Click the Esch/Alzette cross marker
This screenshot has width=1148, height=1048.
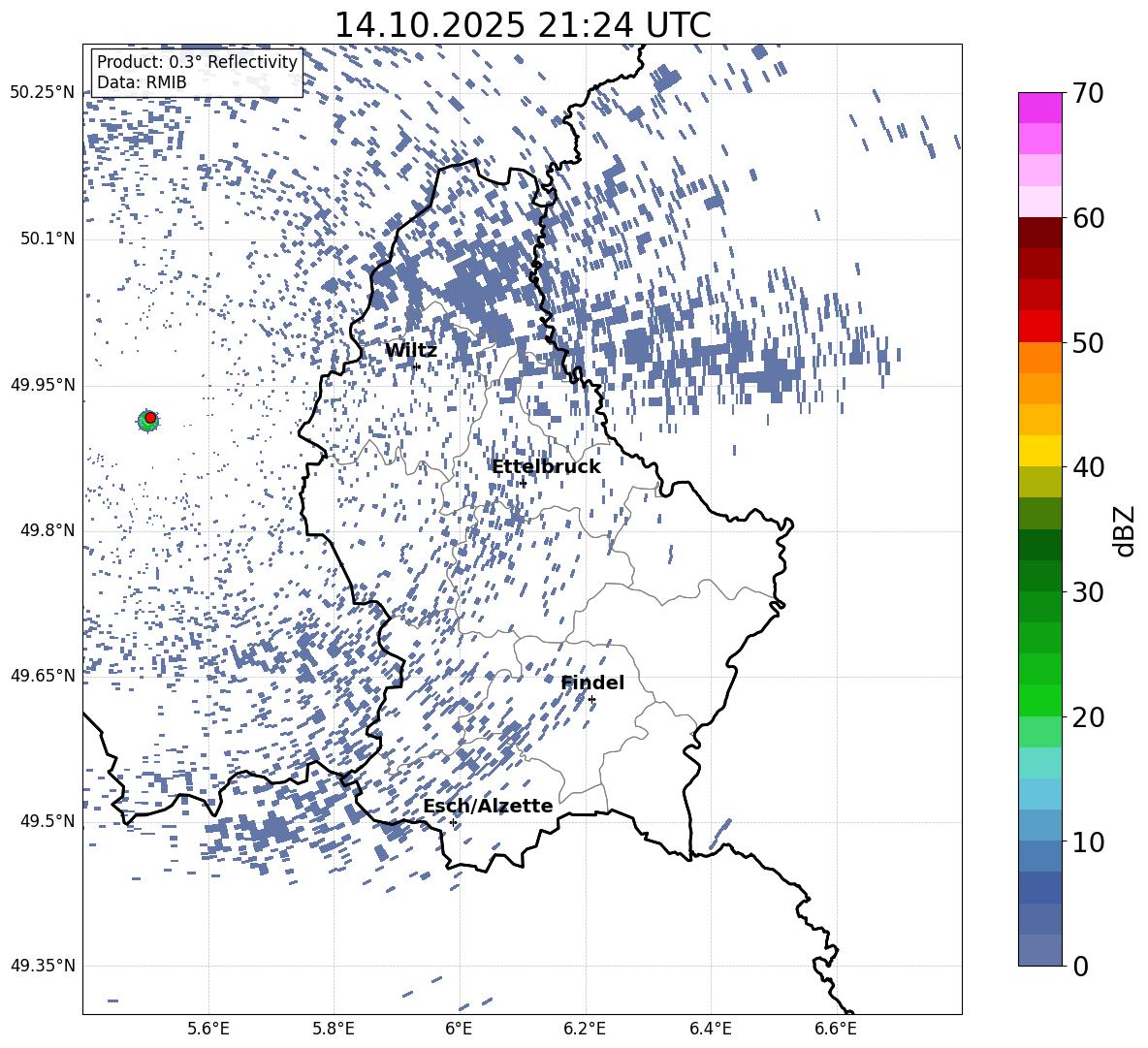coord(453,822)
